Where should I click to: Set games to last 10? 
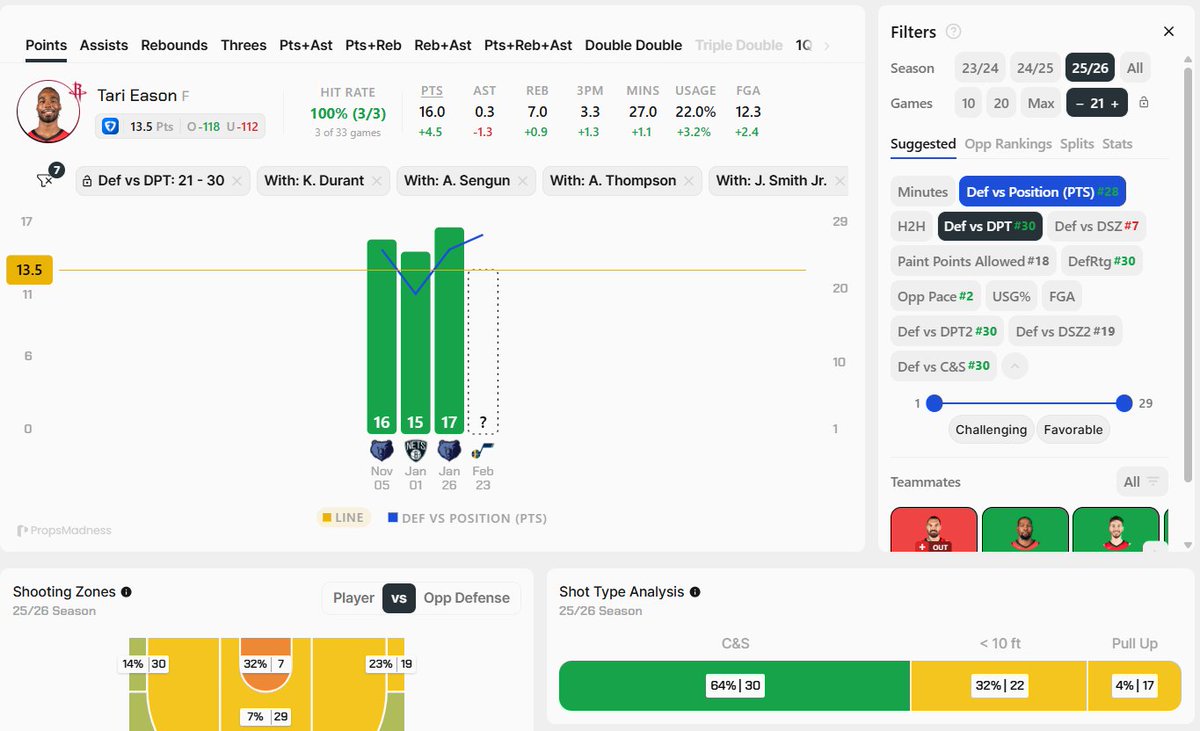pos(969,103)
